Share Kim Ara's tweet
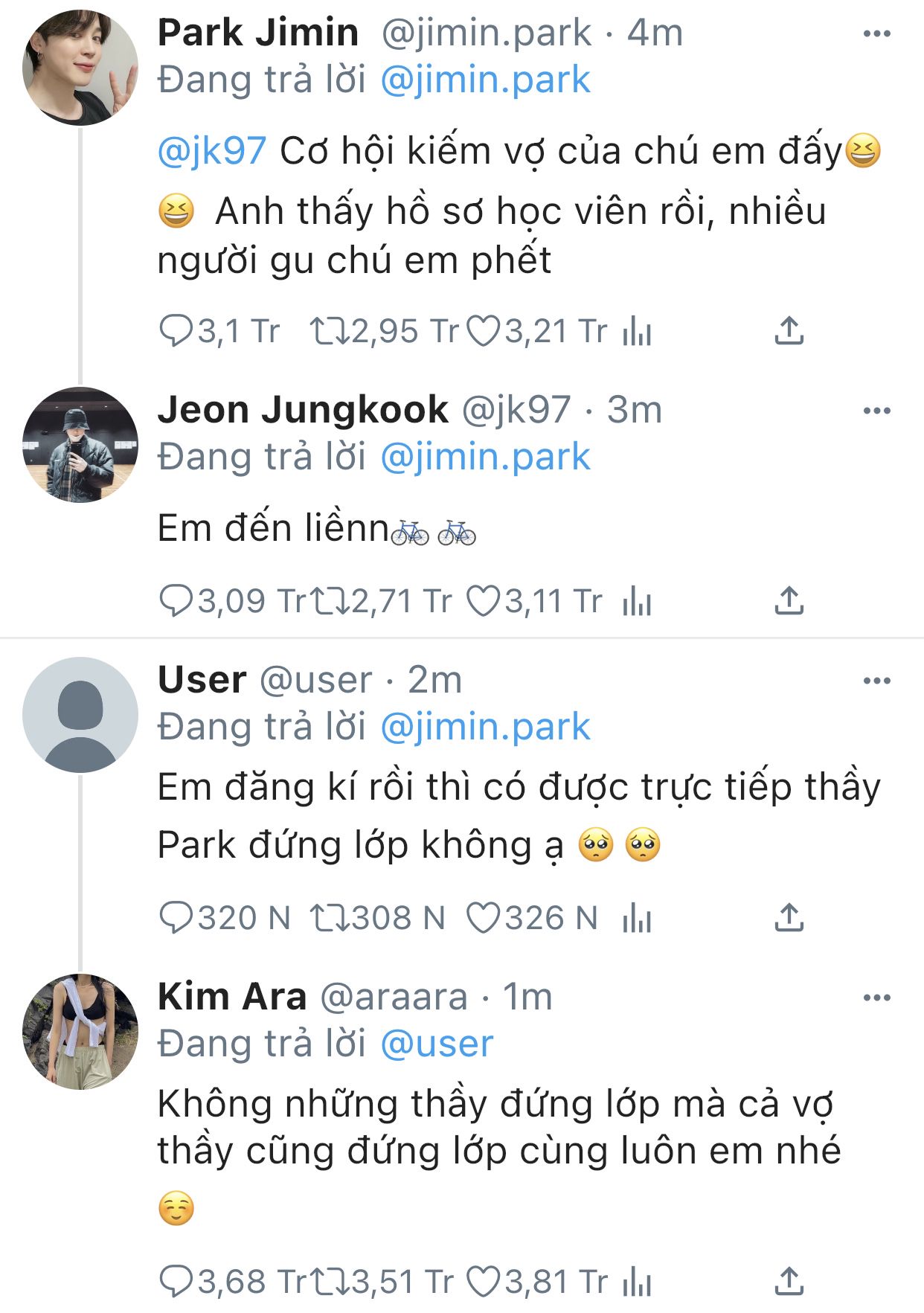Viewport: 924px width, 1313px height. click(x=789, y=1282)
